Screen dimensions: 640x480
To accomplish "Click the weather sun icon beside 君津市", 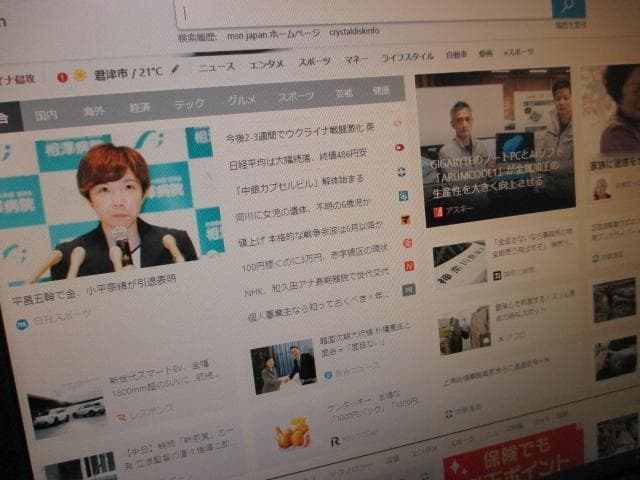I will coord(79,76).
